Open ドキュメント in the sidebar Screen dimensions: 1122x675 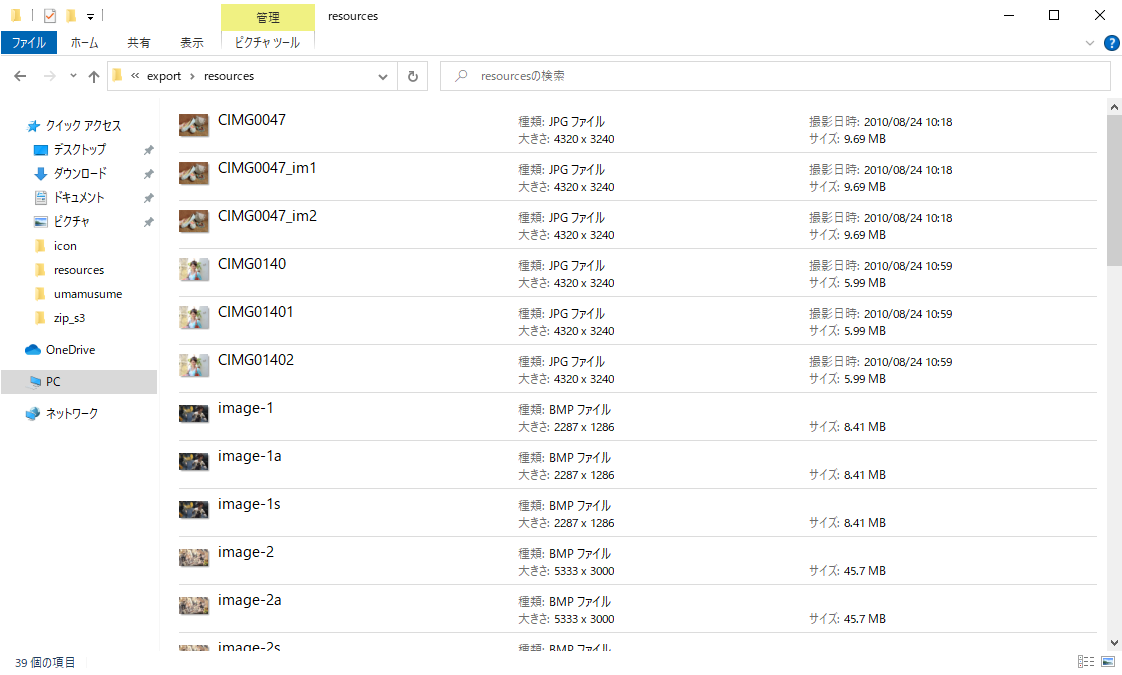coord(79,198)
